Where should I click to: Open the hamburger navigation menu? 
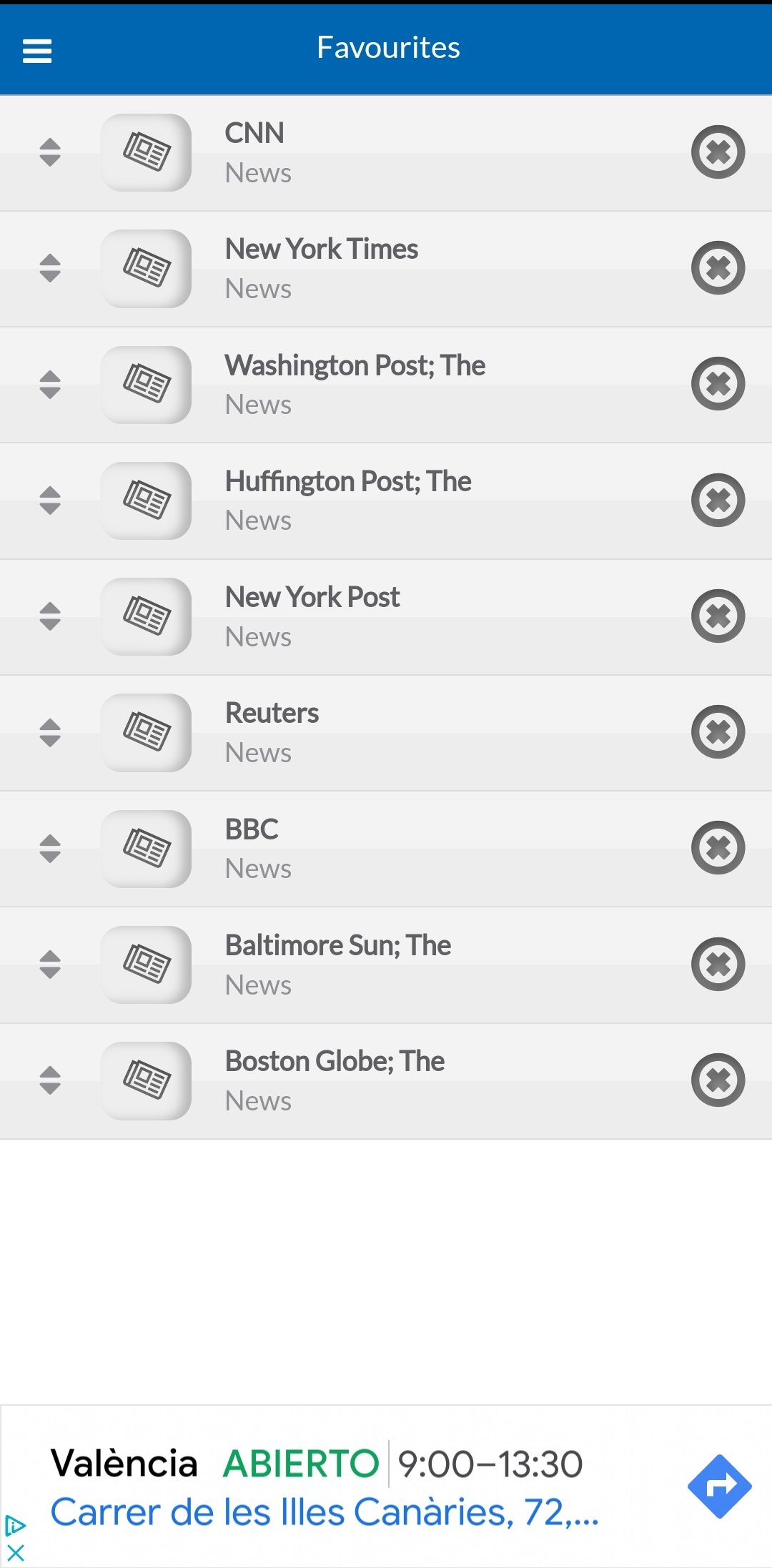click(37, 51)
